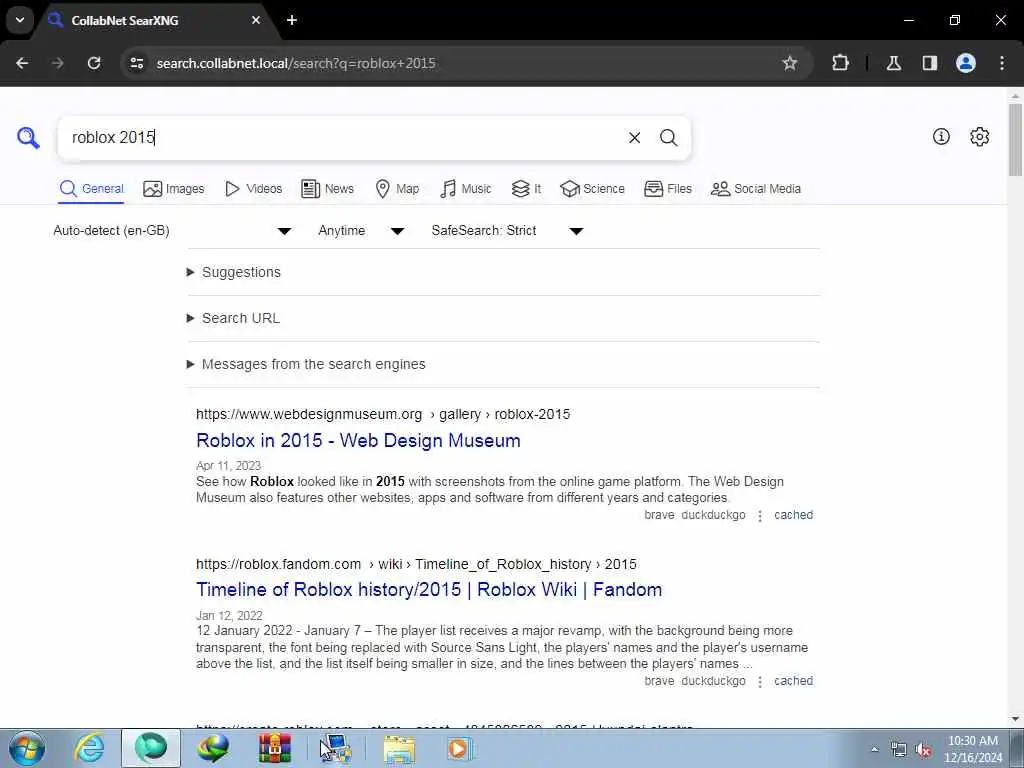Click the roblox.fandom.com result URL
The image size is (1024, 768).
click(416, 564)
